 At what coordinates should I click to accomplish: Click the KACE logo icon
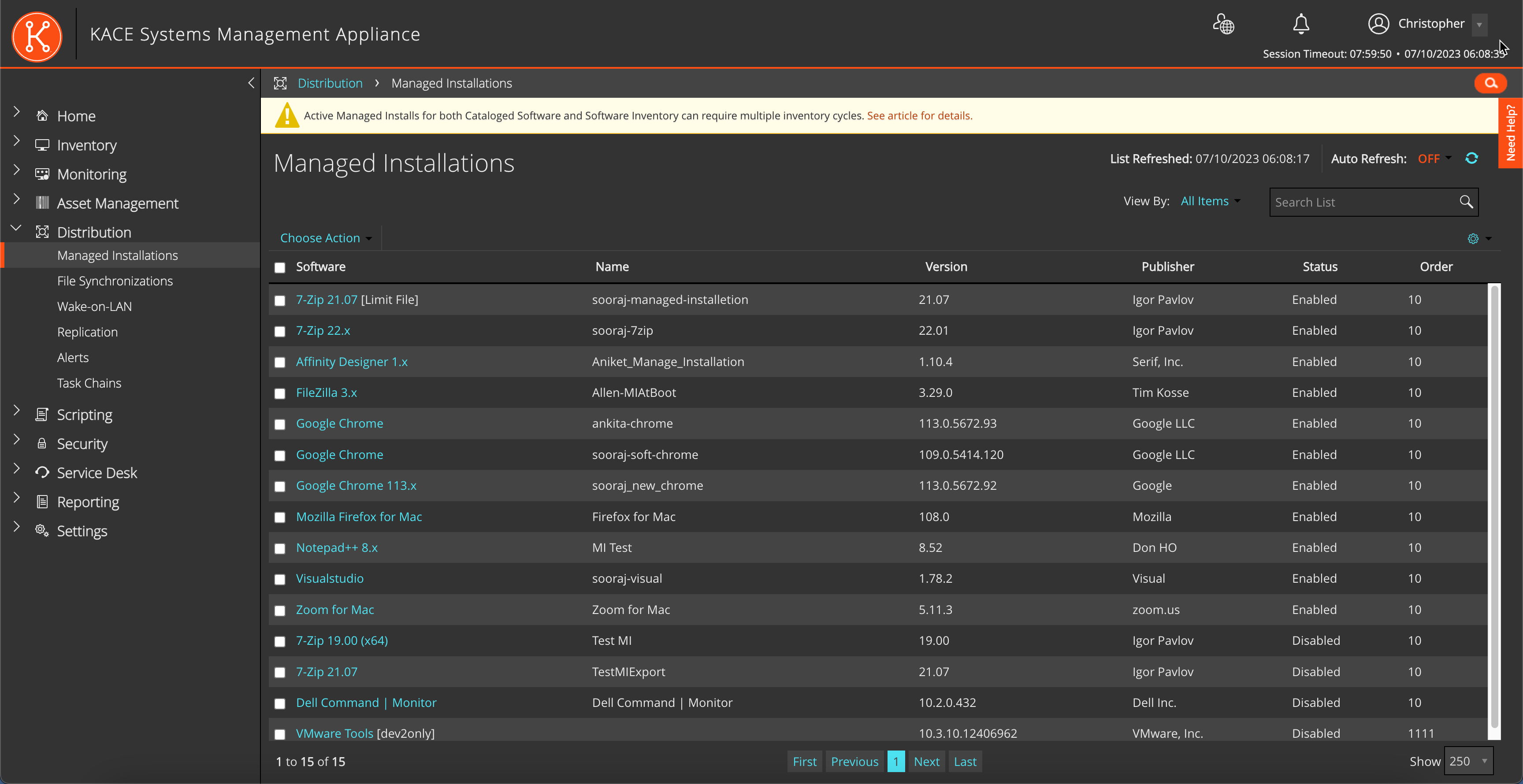tap(37, 36)
